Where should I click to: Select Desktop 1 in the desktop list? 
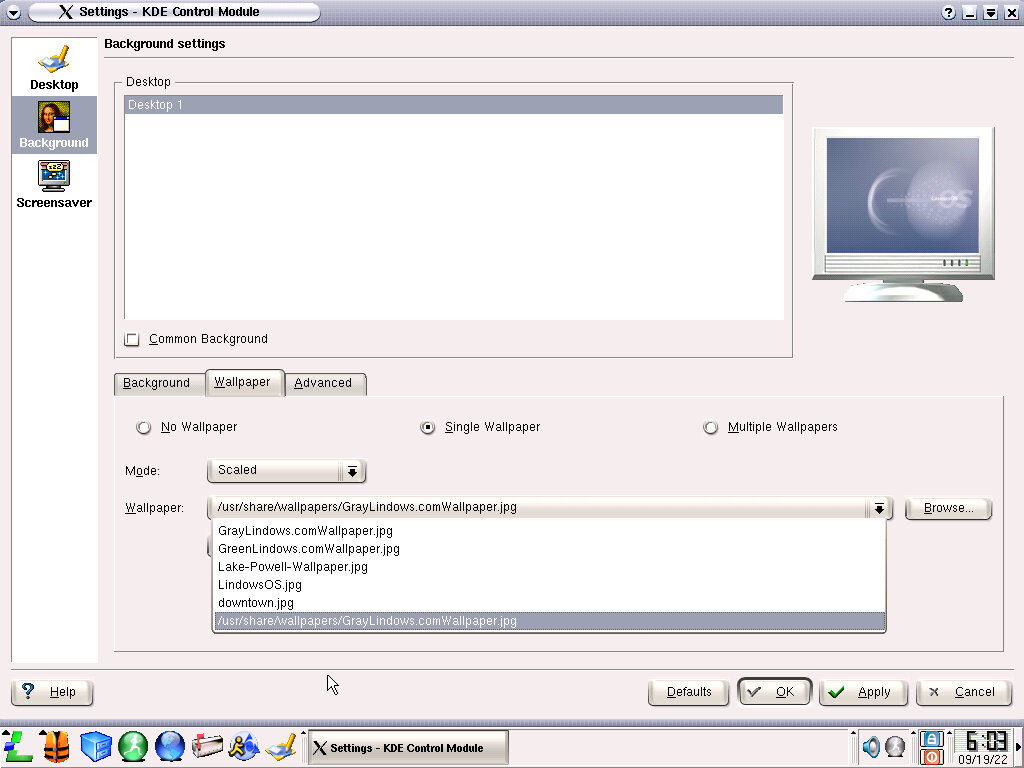tap(453, 105)
